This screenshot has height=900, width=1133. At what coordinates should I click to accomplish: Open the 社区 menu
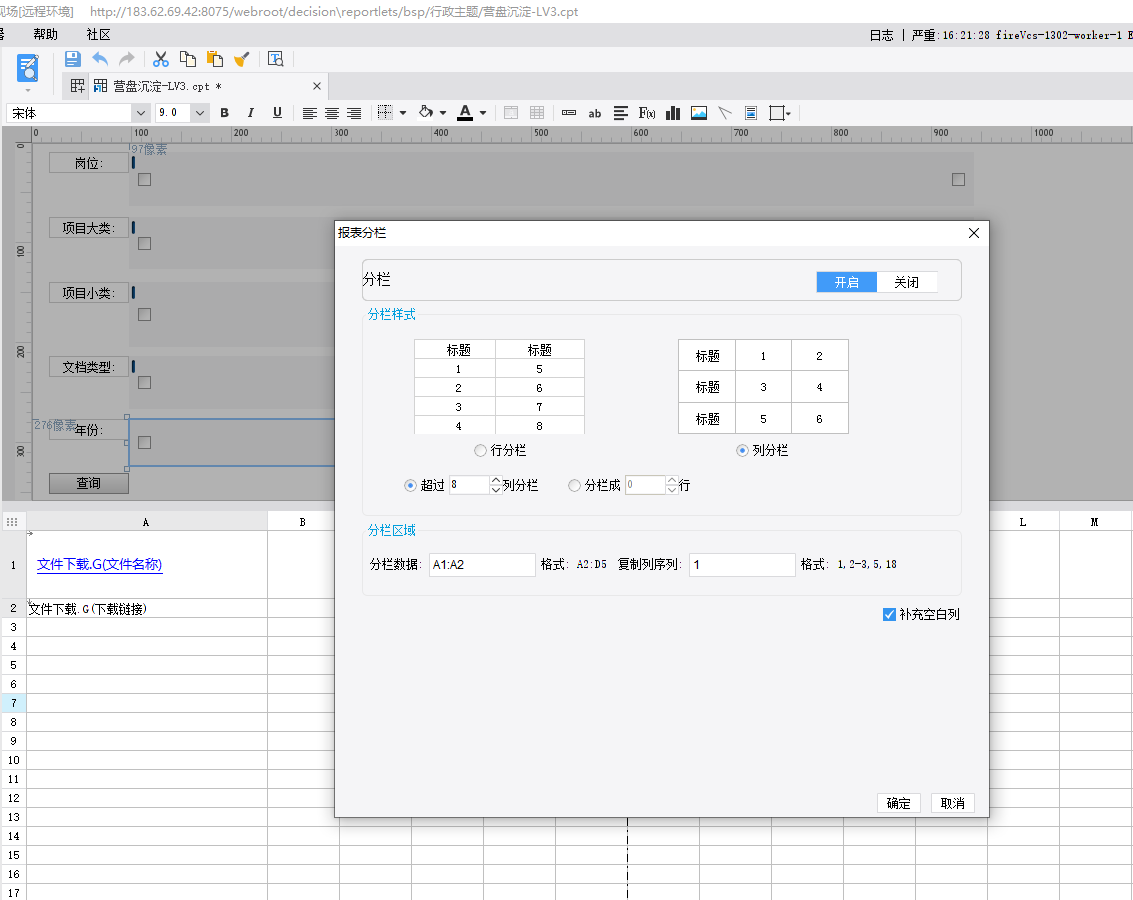[98, 35]
